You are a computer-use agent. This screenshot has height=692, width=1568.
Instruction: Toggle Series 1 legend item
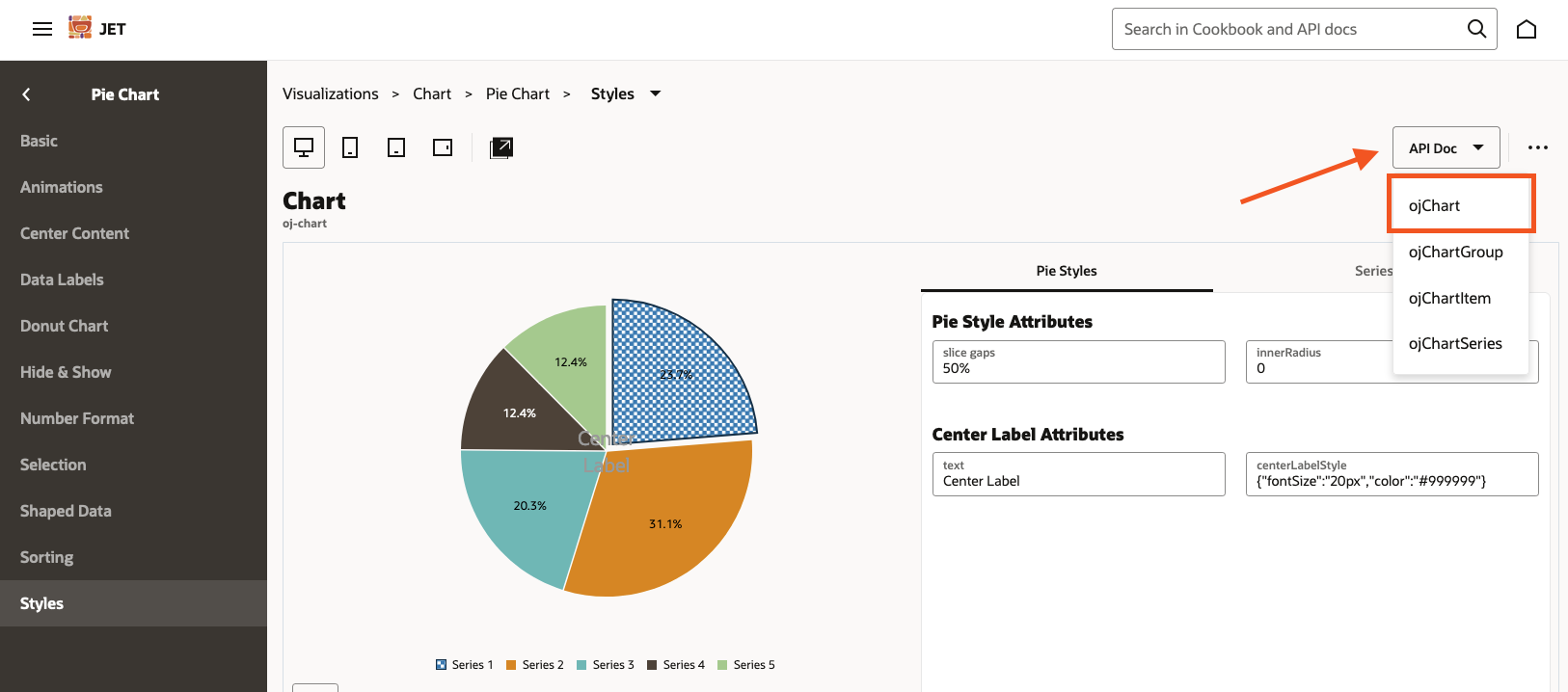tap(465, 665)
